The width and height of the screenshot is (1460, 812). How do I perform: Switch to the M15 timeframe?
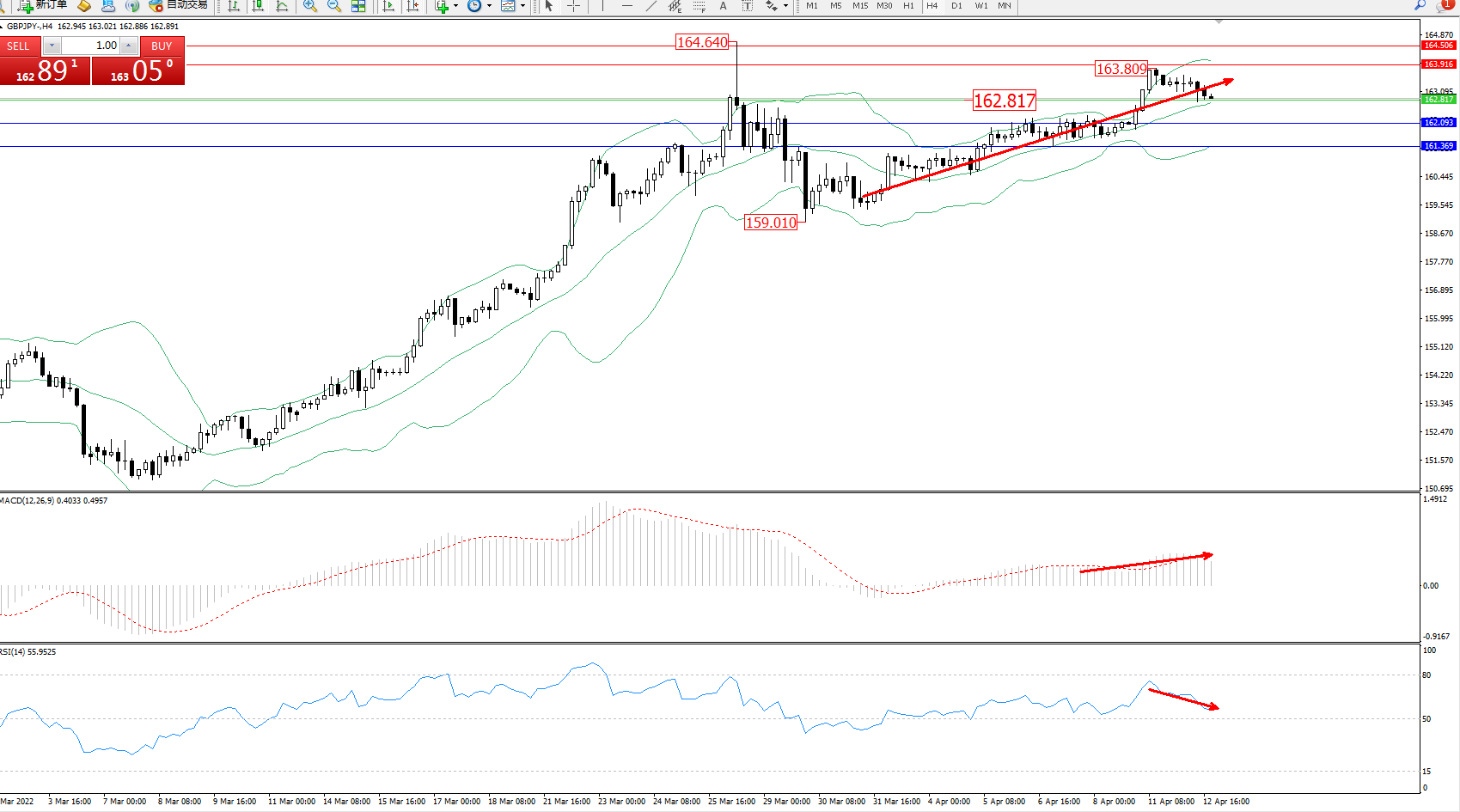click(859, 6)
